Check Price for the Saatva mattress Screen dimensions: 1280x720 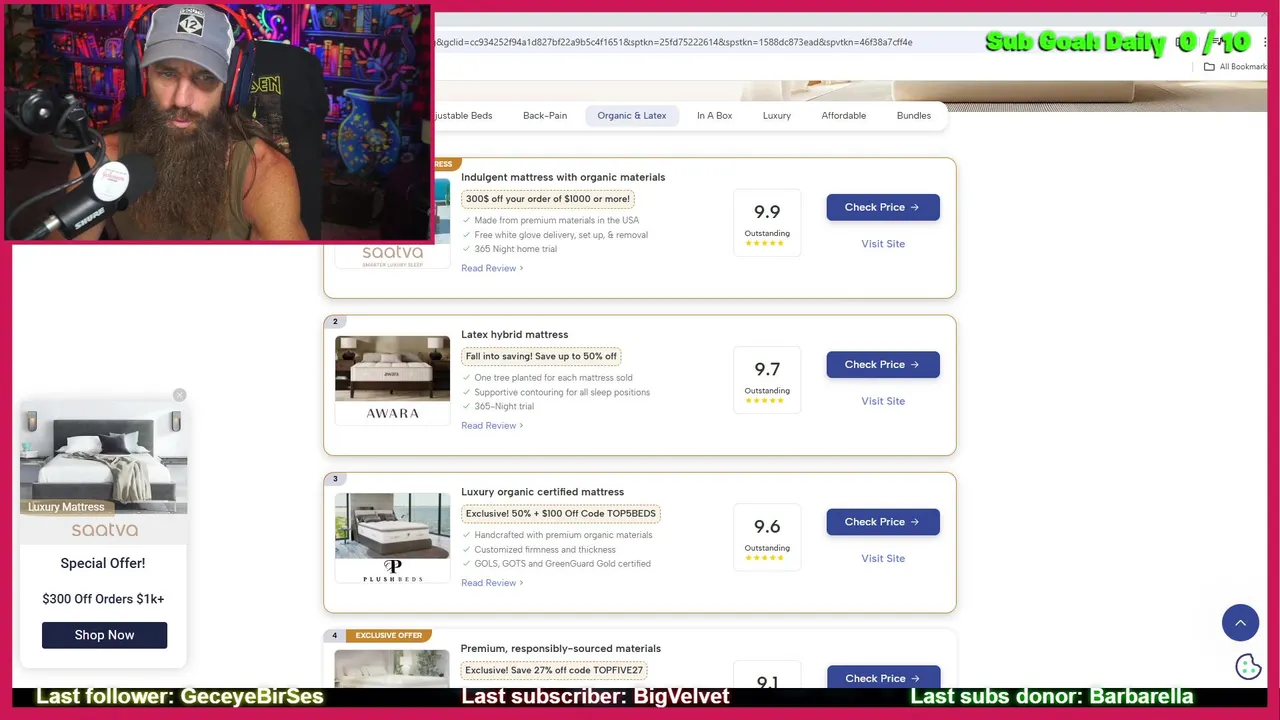883,207
